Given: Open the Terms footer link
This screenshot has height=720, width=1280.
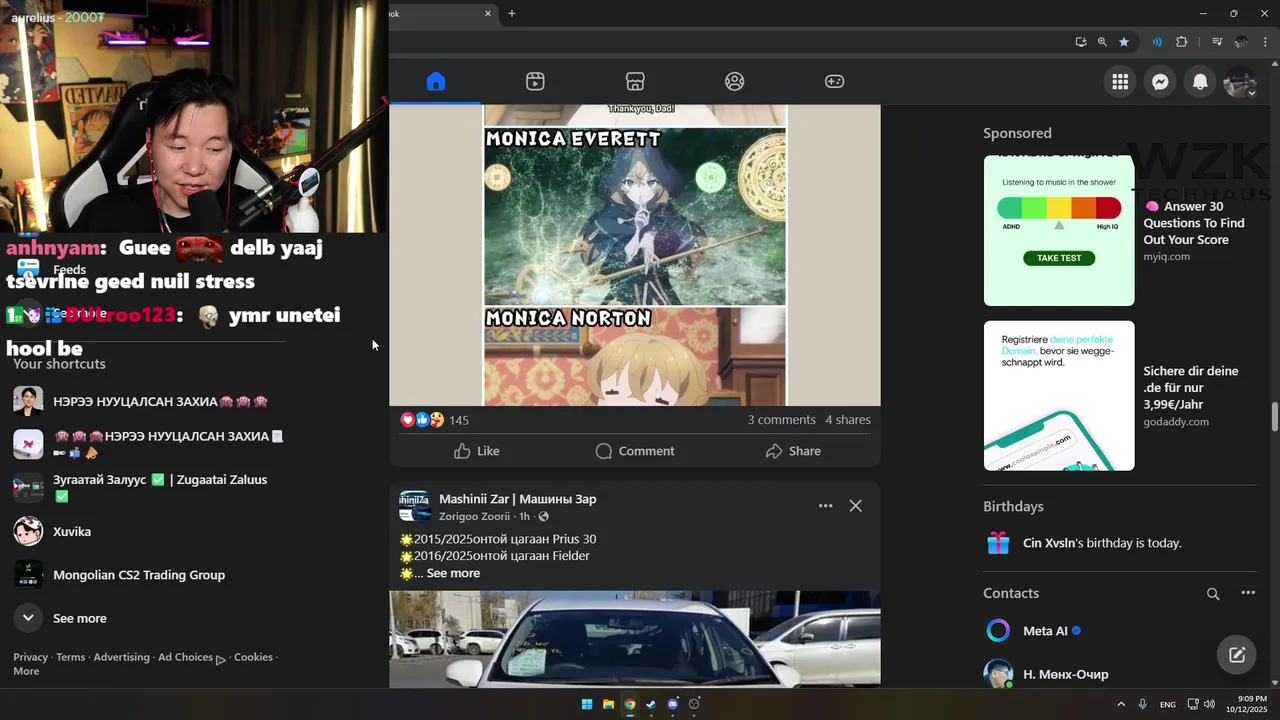Looking at the screenshot, I should (x=70, y=657).
